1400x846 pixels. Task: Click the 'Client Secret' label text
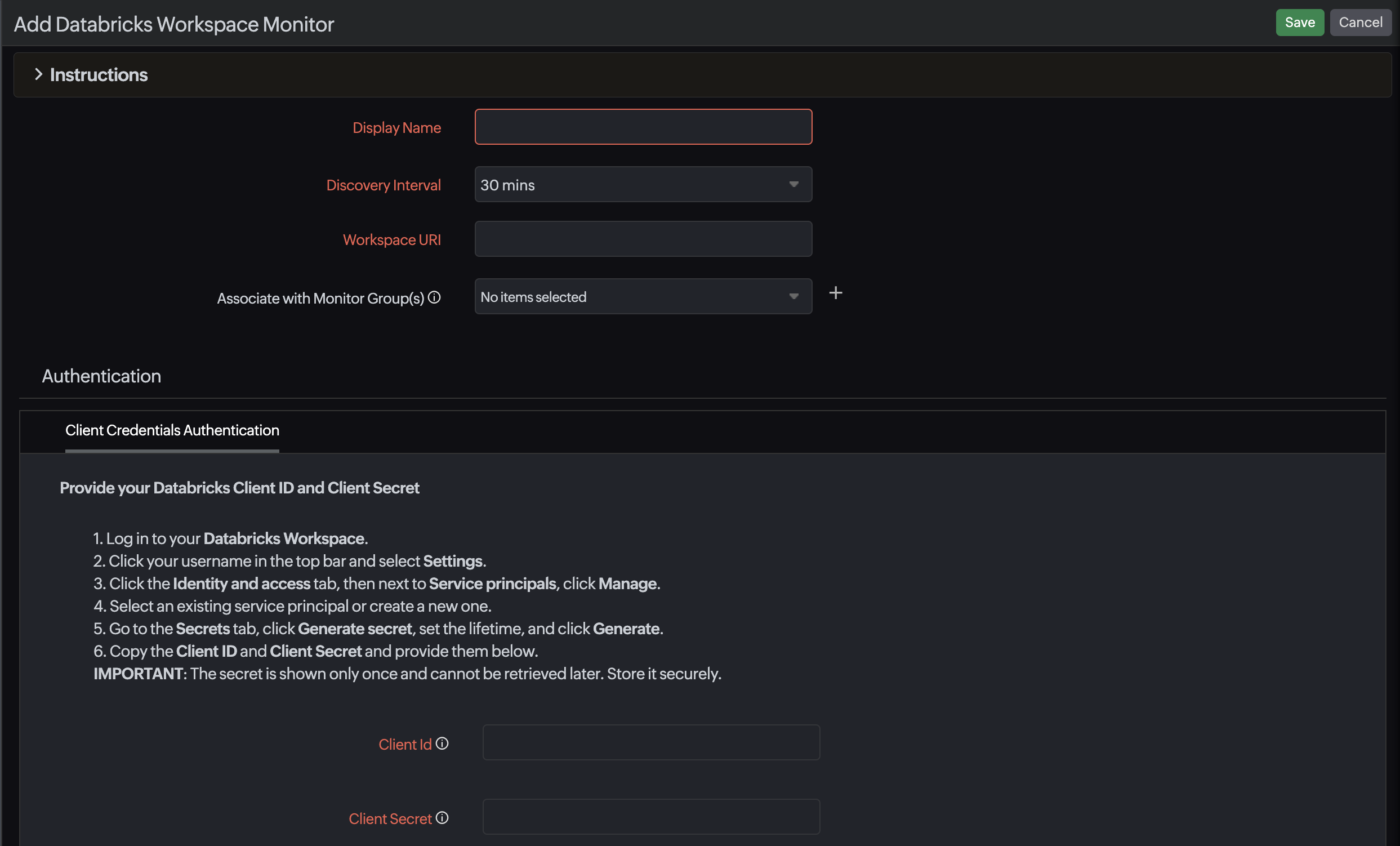point(390,819)
